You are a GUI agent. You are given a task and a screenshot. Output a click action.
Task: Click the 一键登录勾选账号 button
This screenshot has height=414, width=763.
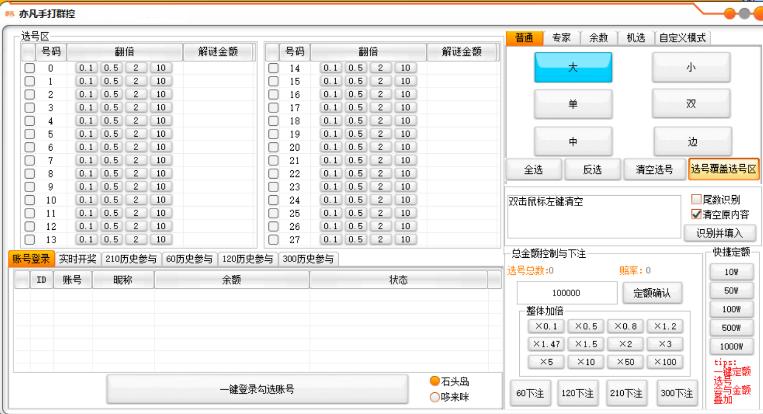tap(257, 389)
